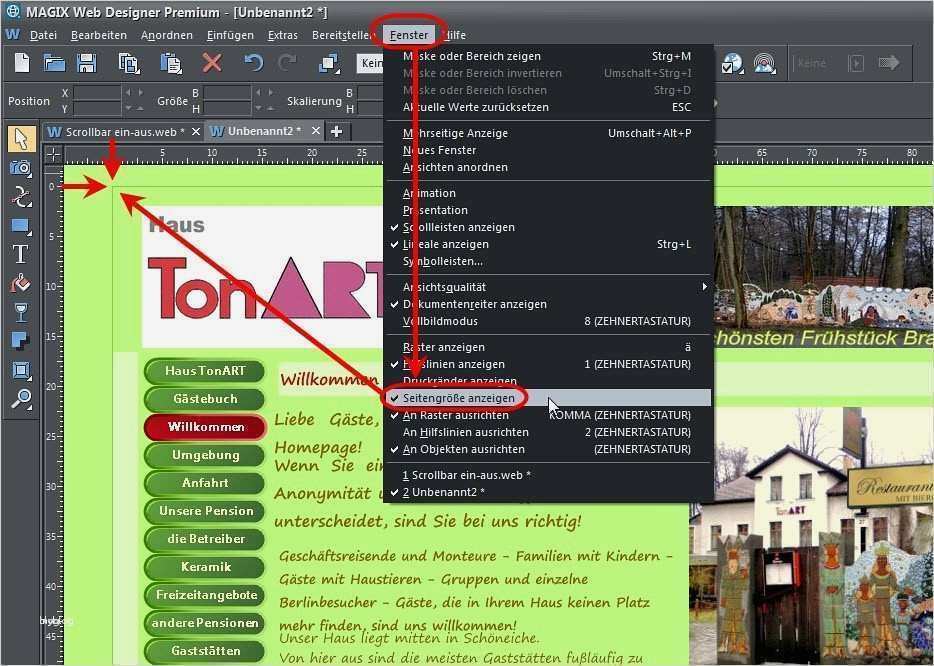Click the Umgebung navigation button
The height and width of the screenshot is (666, 934).
205,455
